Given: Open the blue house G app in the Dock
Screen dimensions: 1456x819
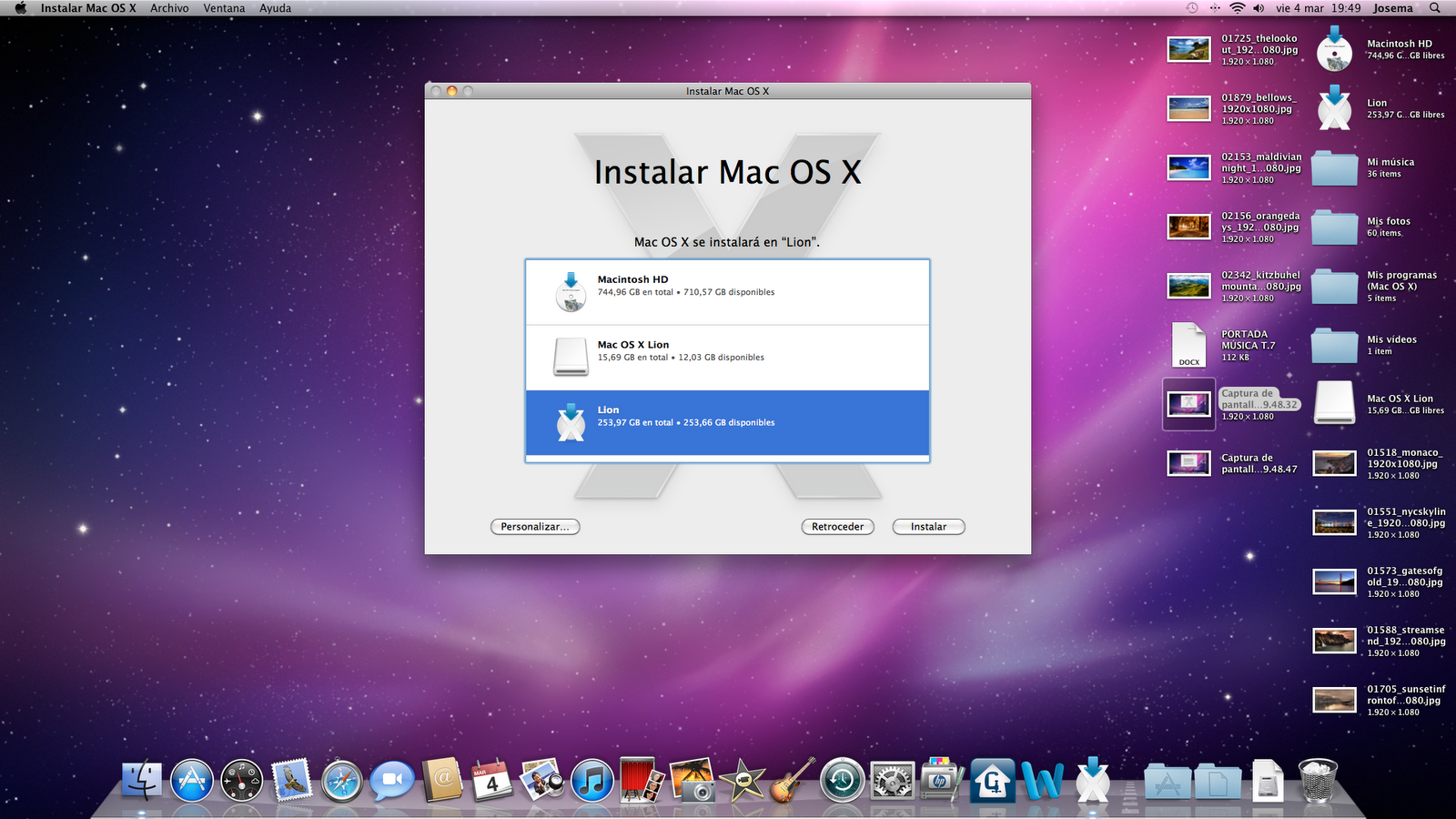Looking at the screenshot, I should click(992, 781).
